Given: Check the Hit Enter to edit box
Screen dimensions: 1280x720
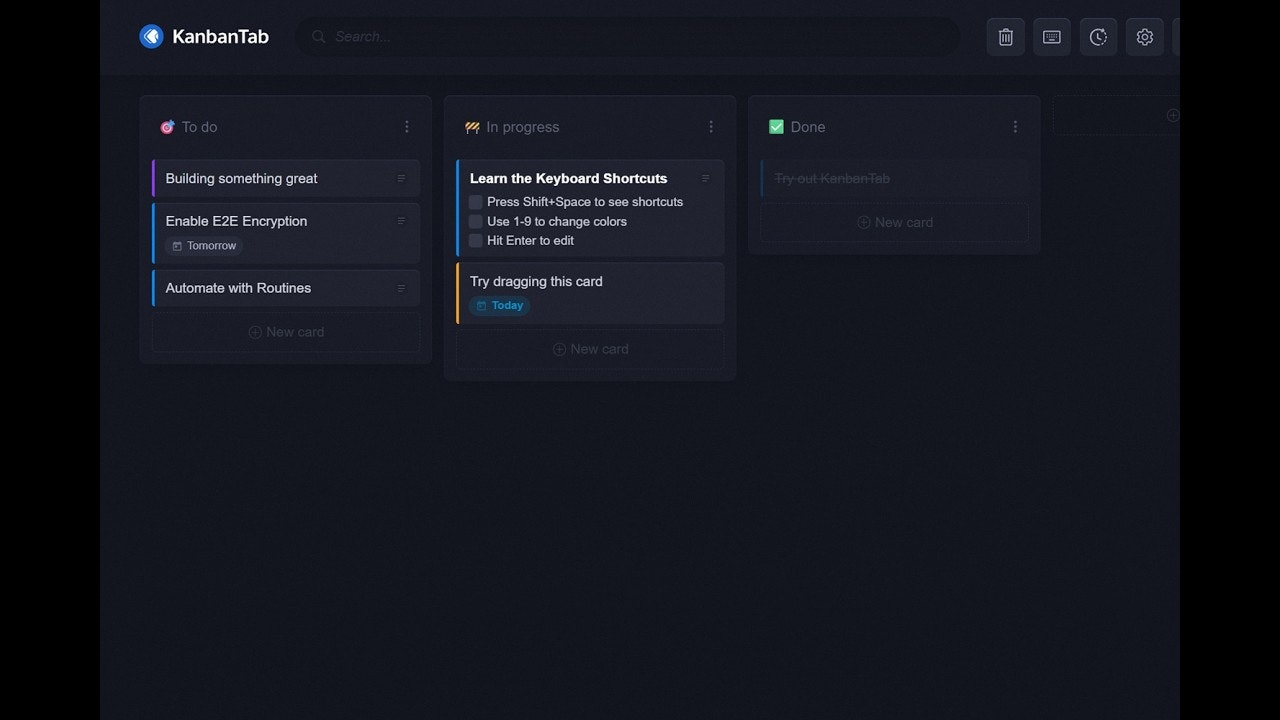Looking at the screenshot, I should 476,240.
